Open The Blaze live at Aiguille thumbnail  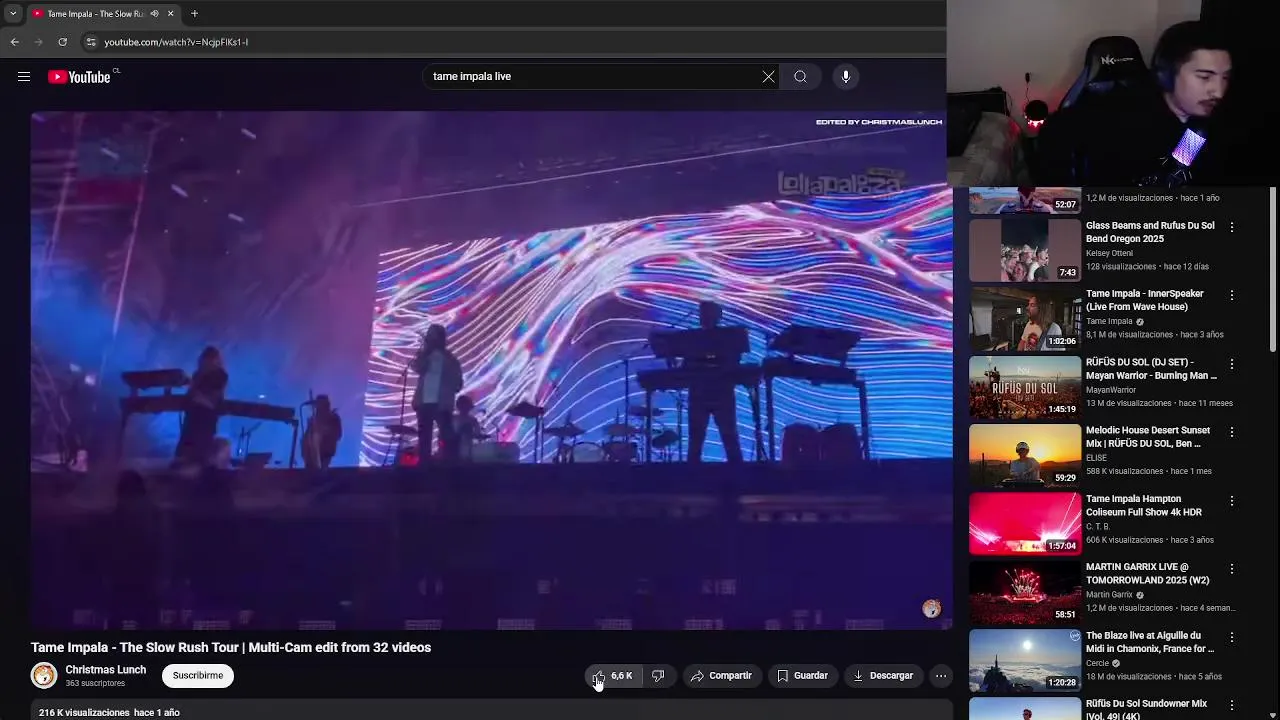(x=1025, y=660)
